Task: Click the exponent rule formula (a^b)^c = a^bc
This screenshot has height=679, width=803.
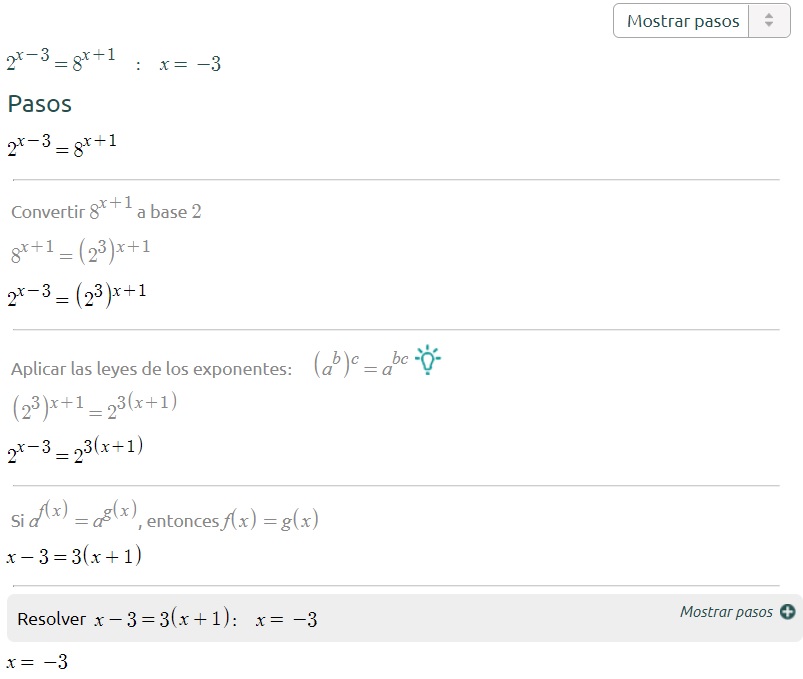Action: coord(361,364)
